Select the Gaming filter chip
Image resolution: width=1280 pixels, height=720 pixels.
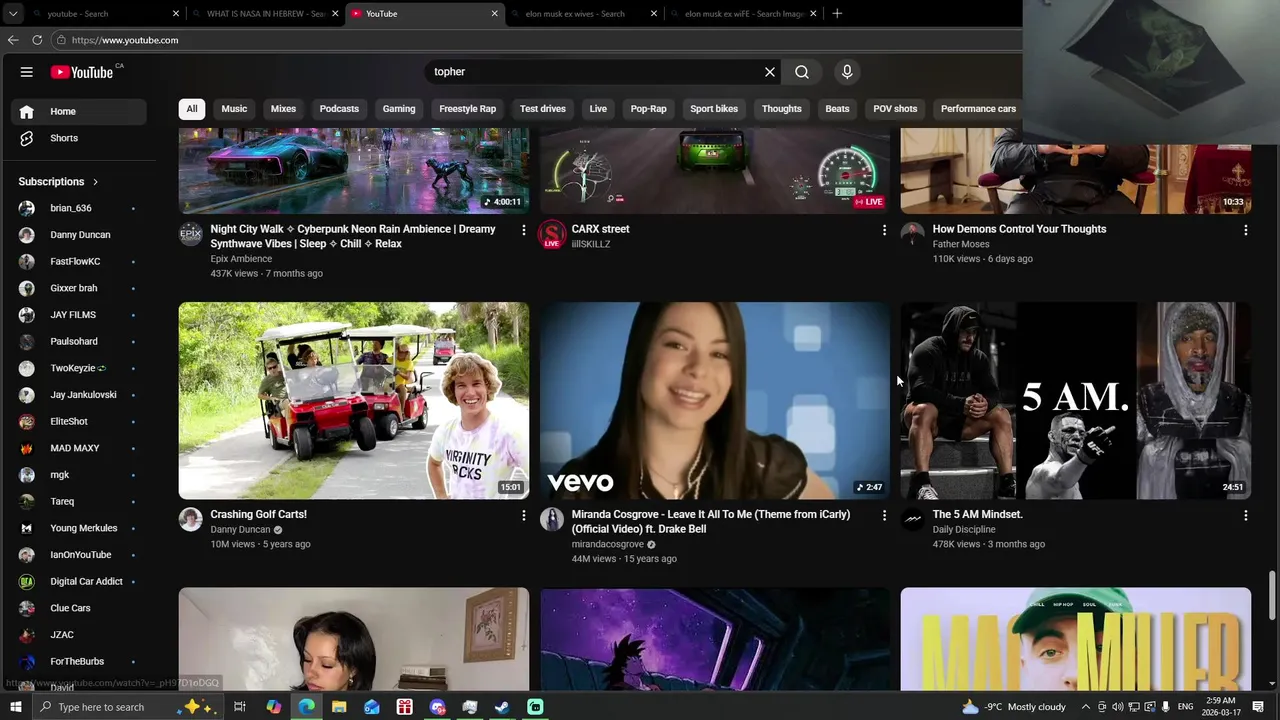pos(399,109)
